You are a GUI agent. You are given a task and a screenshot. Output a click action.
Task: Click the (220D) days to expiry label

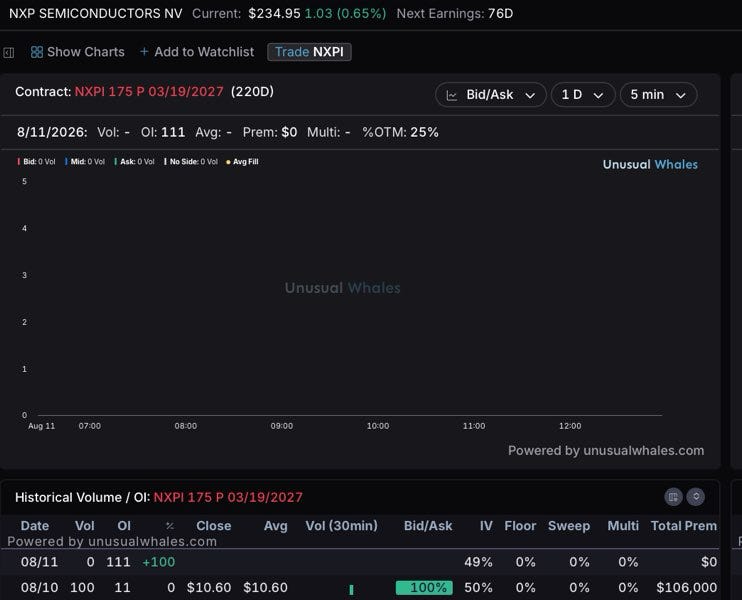pyautogui.click(x=252, y=91)
